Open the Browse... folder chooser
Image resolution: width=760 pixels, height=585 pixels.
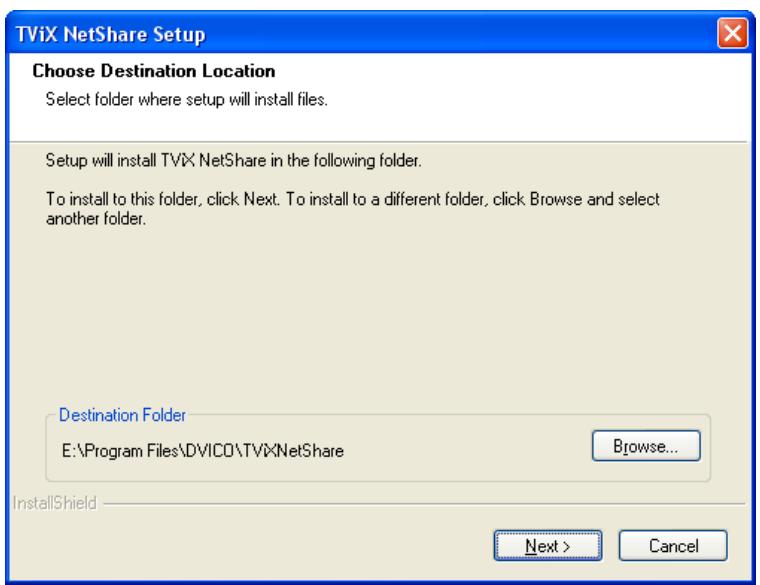pos(646,446)
